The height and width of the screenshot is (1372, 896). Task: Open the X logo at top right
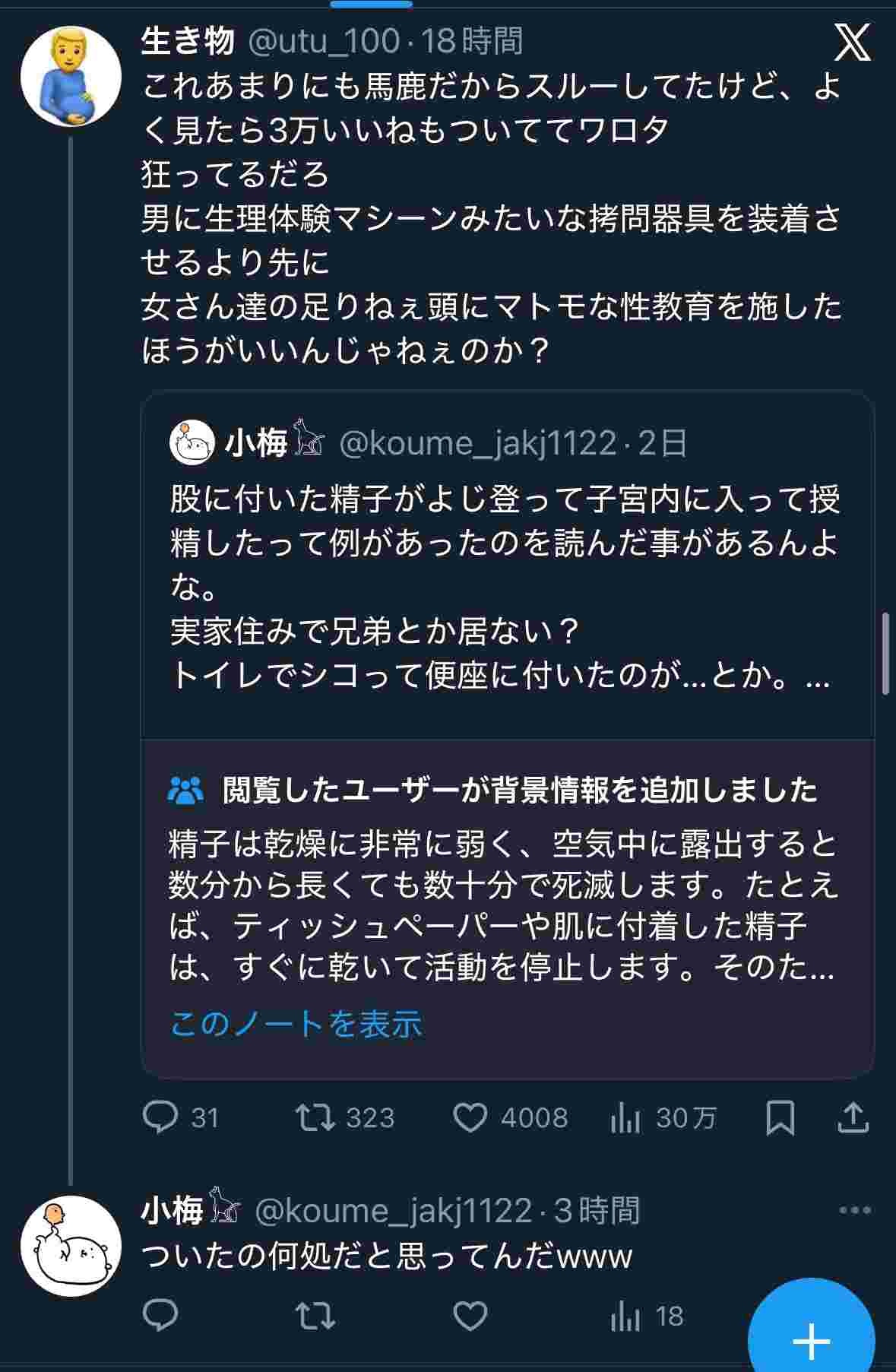[x=852, y=43]
